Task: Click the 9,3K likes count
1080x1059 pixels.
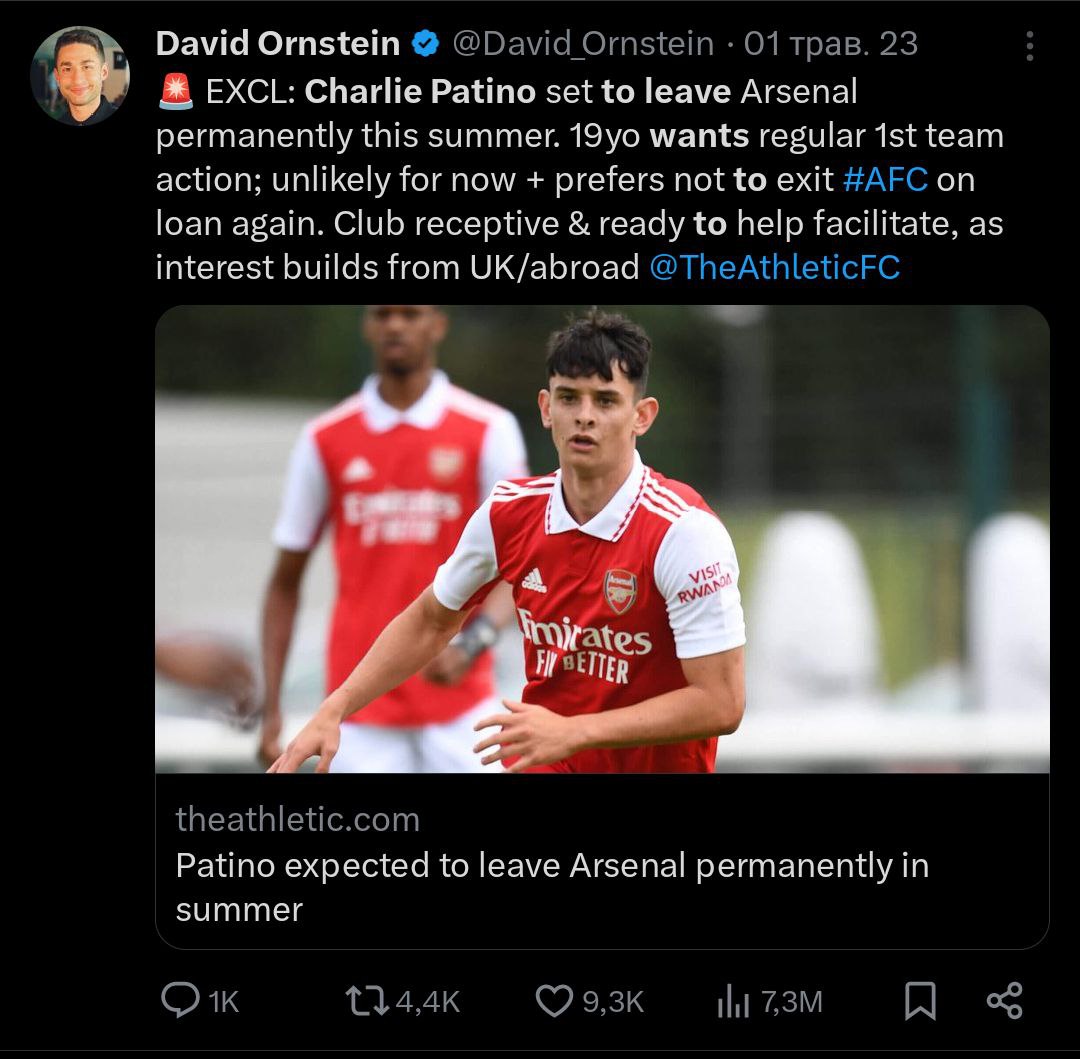Action: coord(612,1001)
